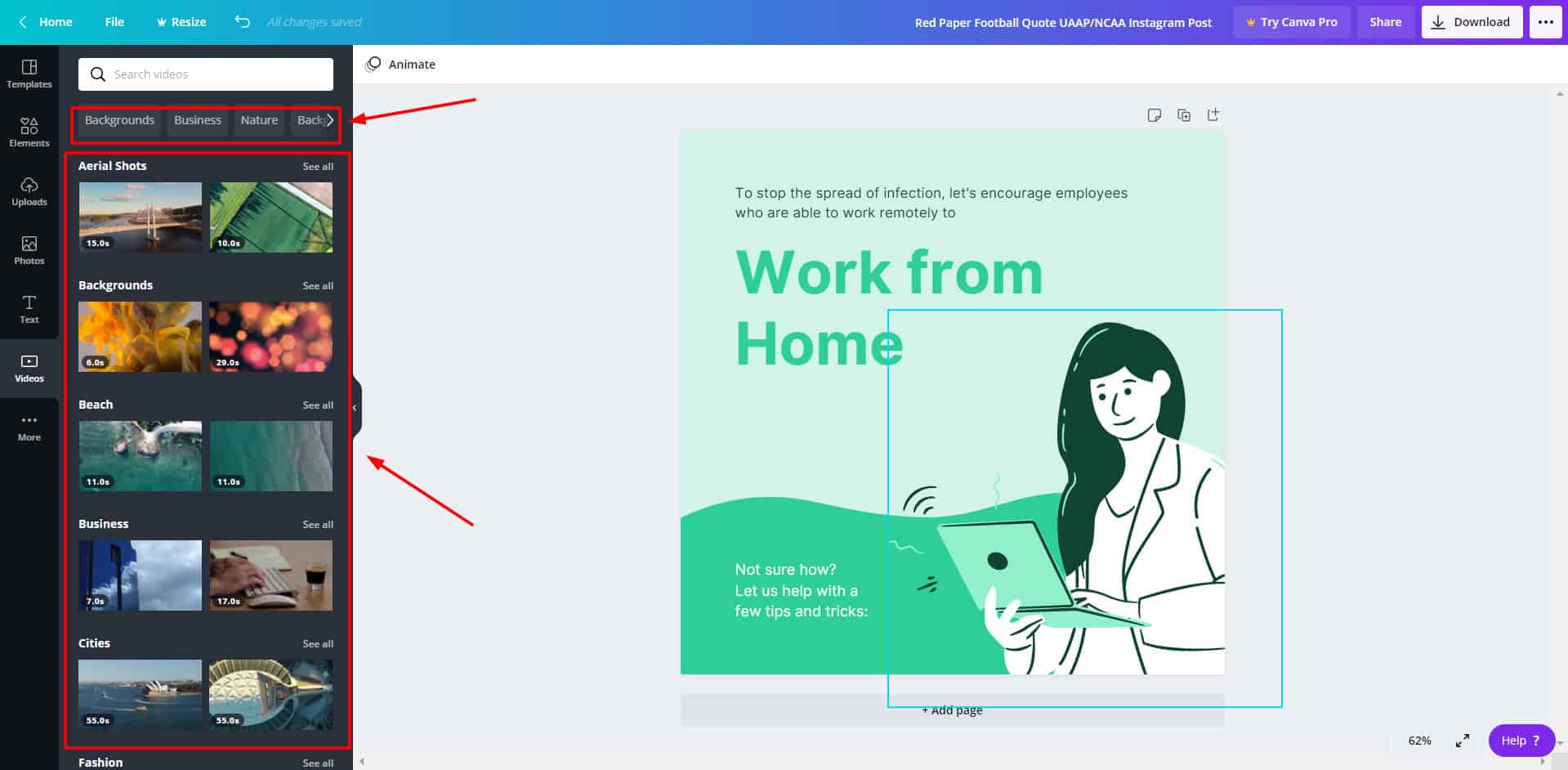Open the File menu
Viewport: 1568px width, 770px height.
tap(114, 22)
